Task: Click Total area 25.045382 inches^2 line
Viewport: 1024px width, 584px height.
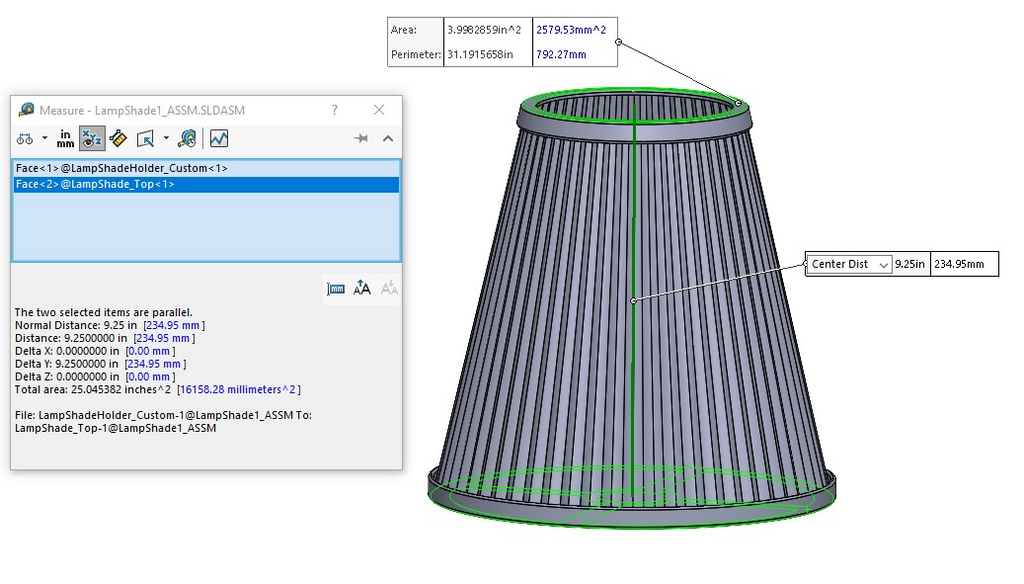Action: click(x=157, y=389)
